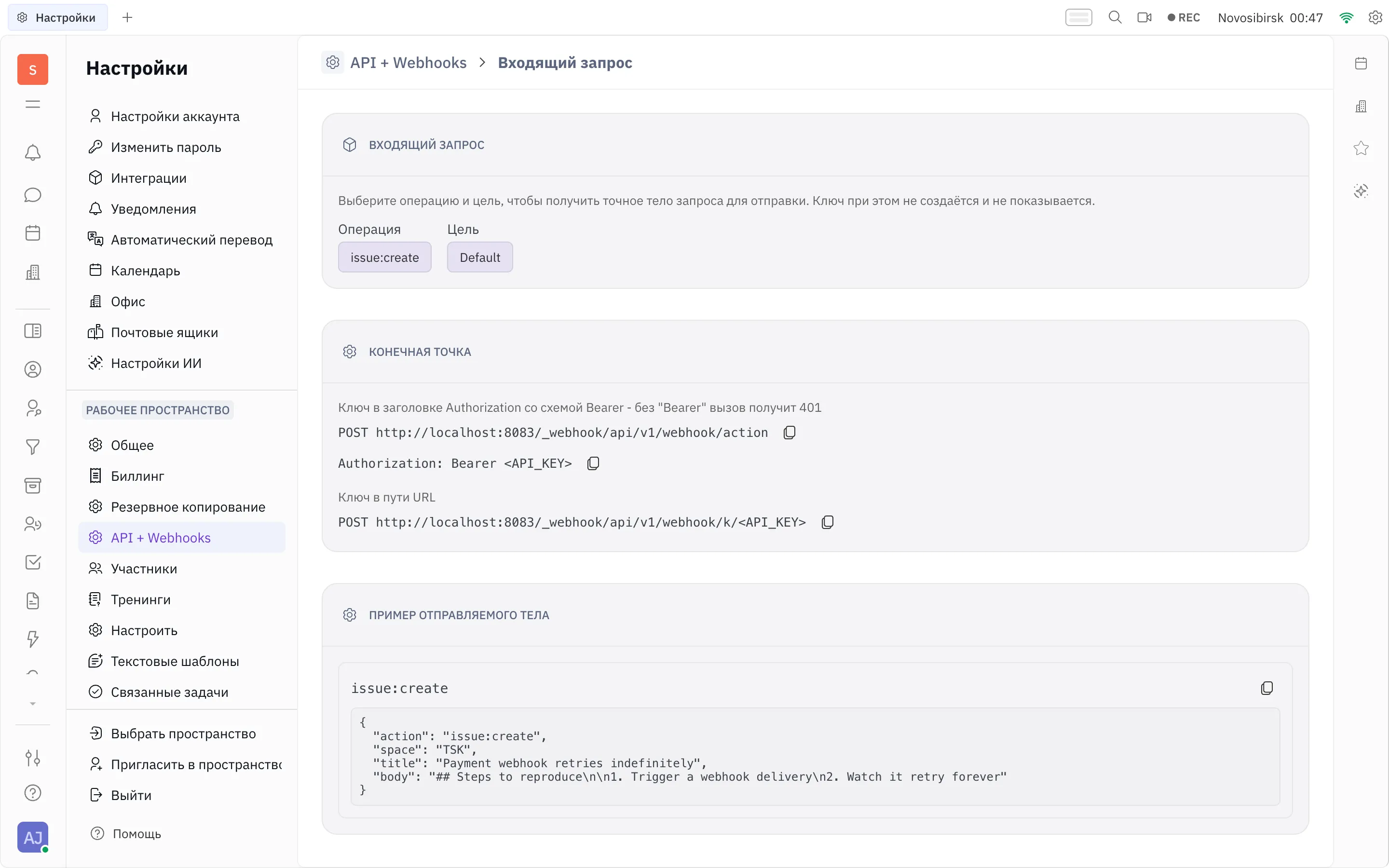Open Биллинг workspace settings
This screenshot has height=868, width=1389.
pyautogui.click(x=182, y=476)
